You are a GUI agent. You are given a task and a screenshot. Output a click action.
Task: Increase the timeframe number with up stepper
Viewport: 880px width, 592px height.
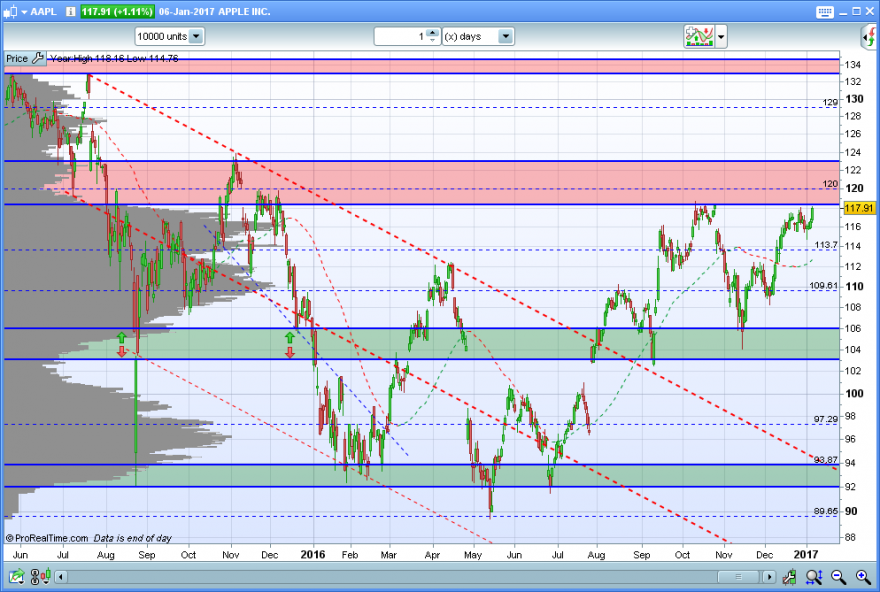point(432,33)
